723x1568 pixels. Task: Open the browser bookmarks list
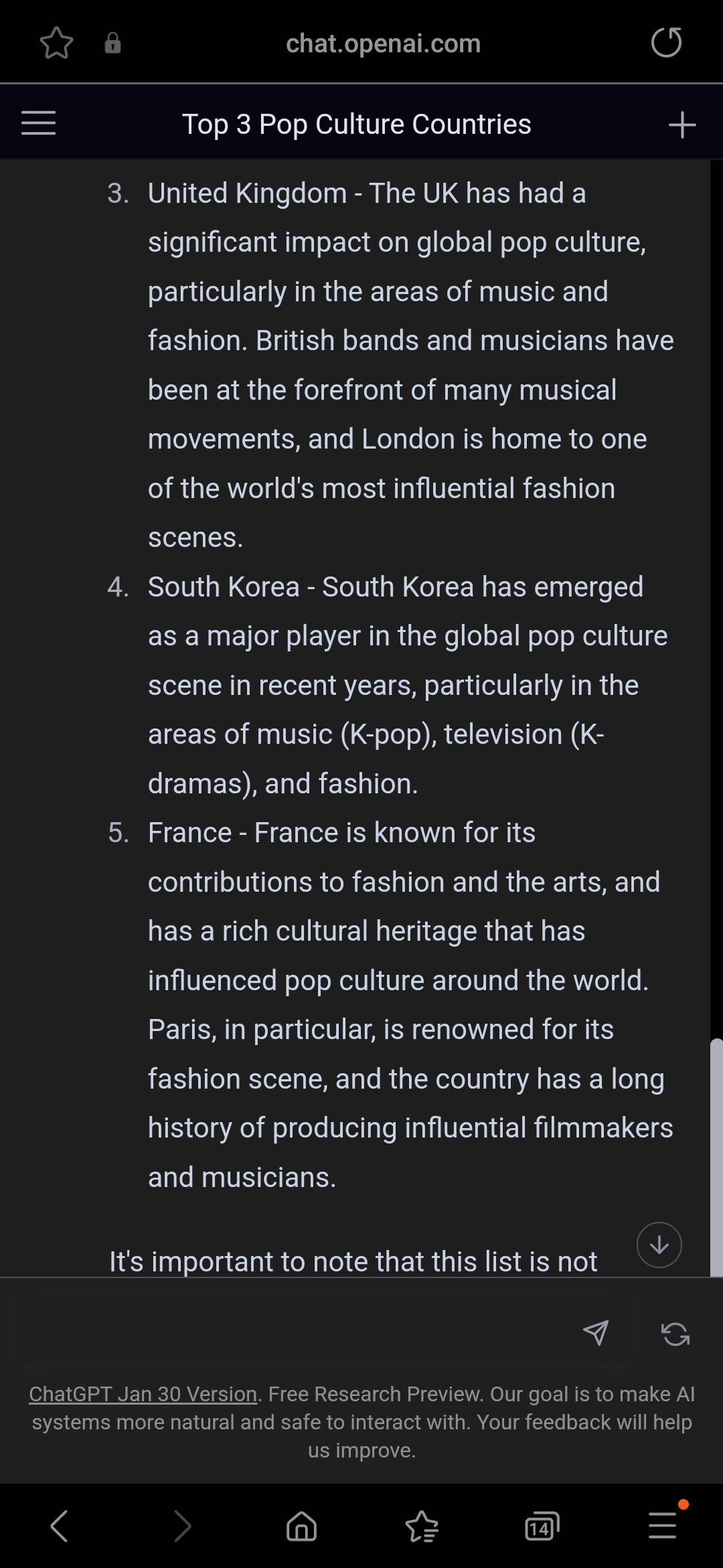[x=422, y=1527]
